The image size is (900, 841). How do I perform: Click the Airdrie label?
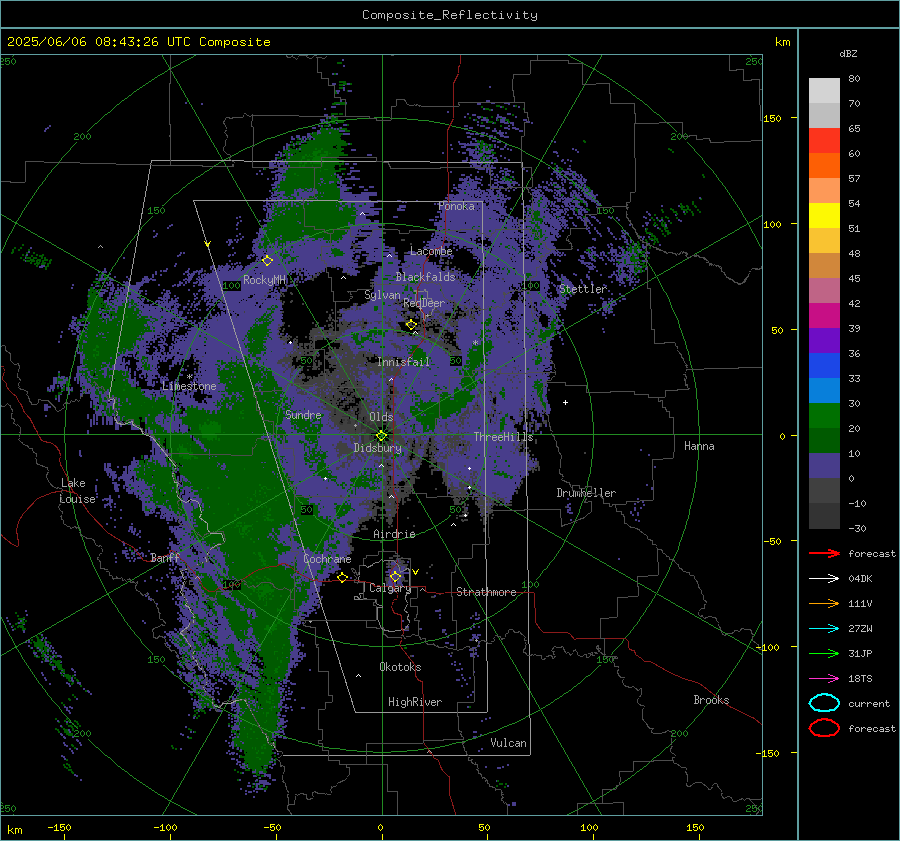click(x=394, y=534)
